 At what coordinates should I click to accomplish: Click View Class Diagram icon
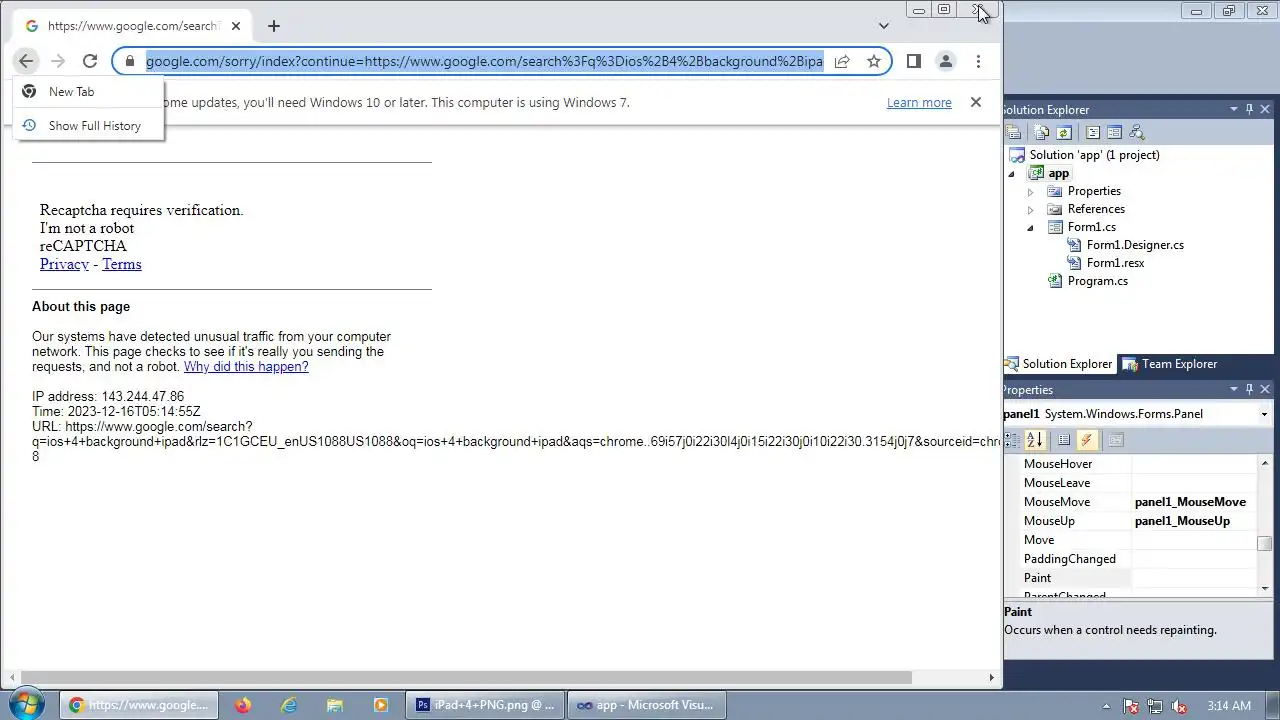[1136, 132]
